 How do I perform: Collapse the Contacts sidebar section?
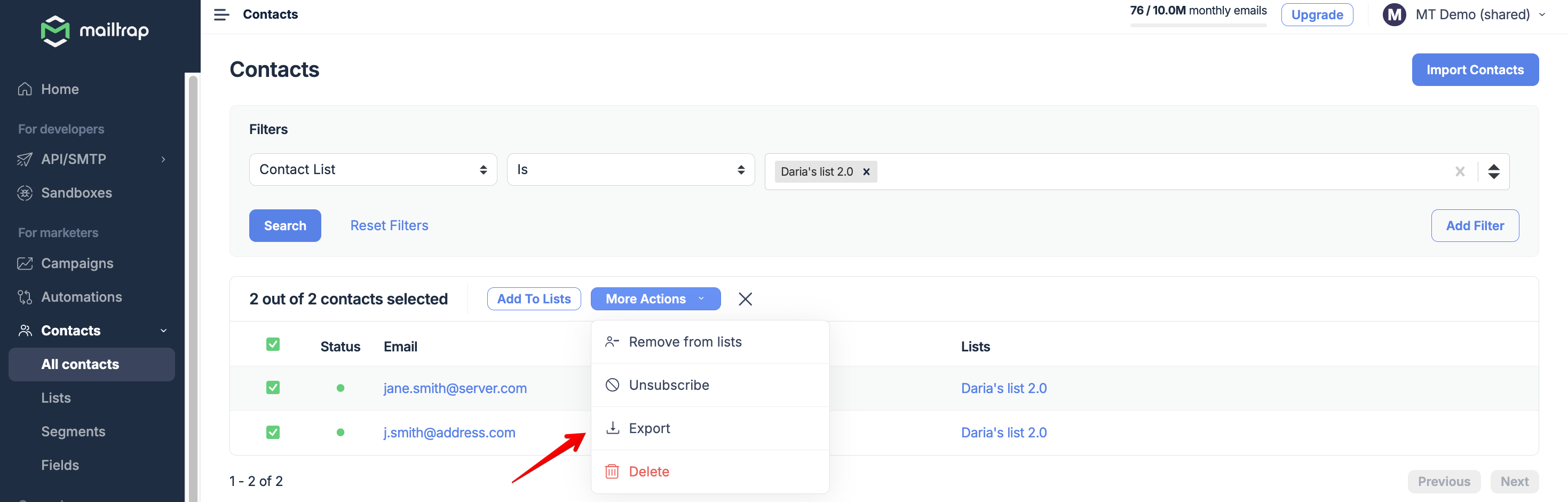163,330
